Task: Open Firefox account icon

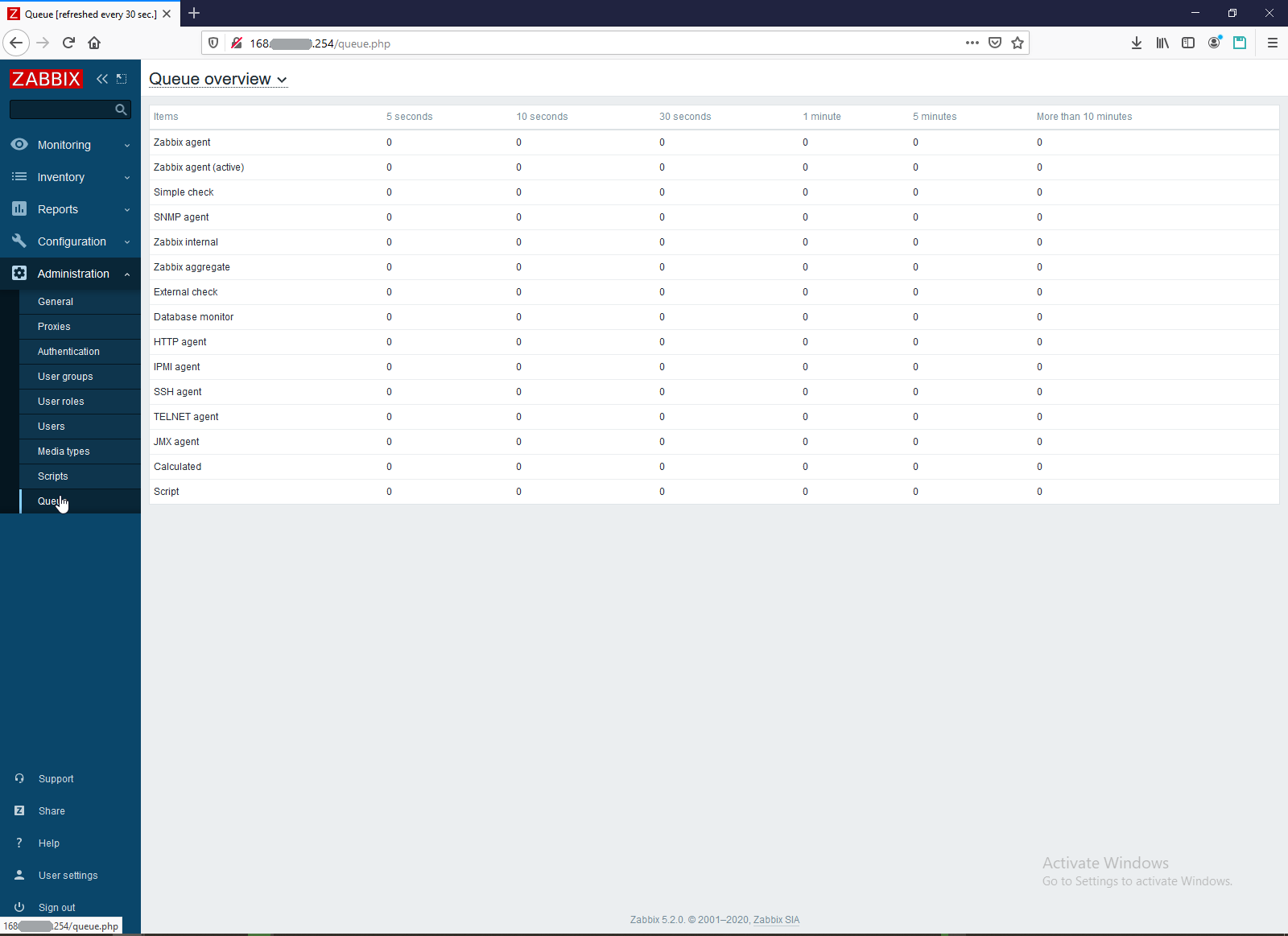Action: (x=1214, y=43)
